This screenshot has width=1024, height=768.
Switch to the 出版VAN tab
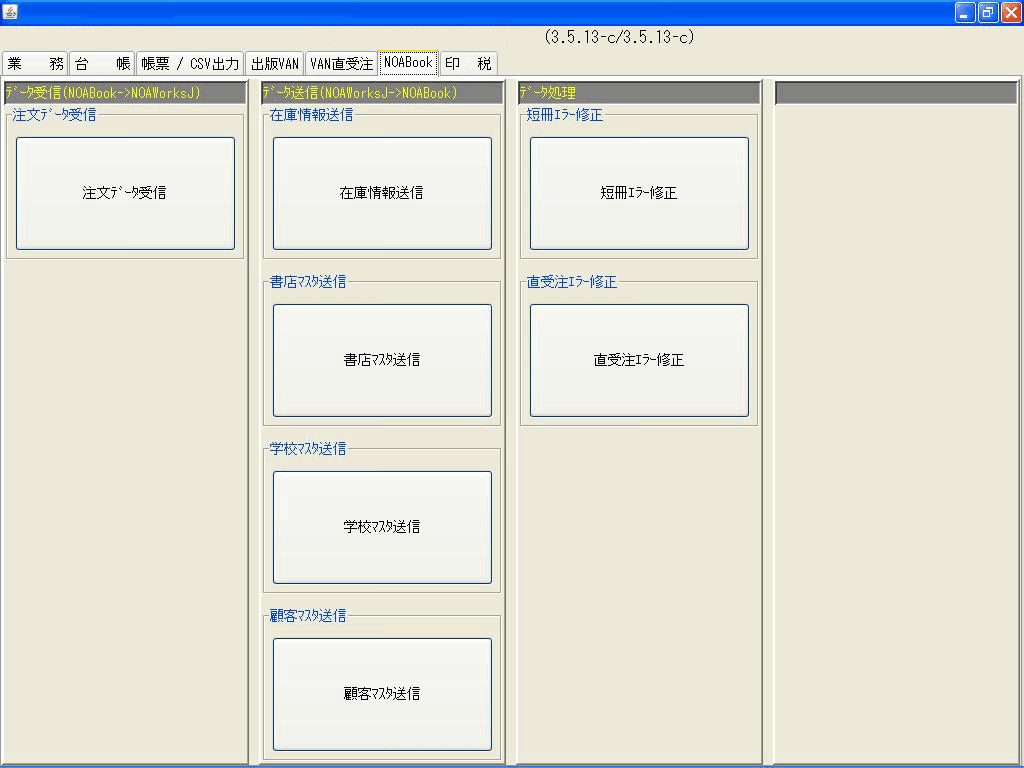tap(275, 62)
